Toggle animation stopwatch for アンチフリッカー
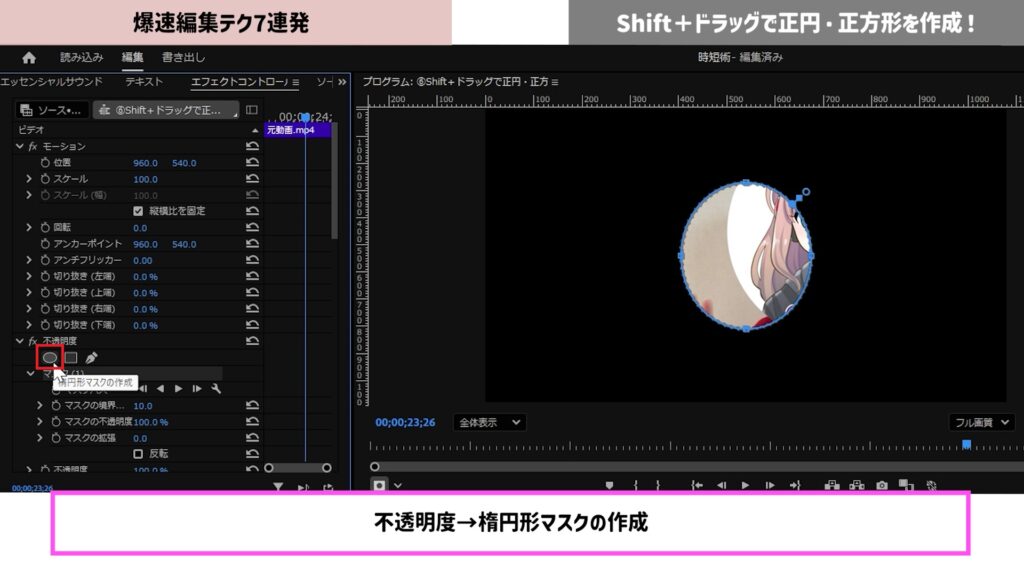The height and width of the screenshot is (576, 1024). click(45, 260)
